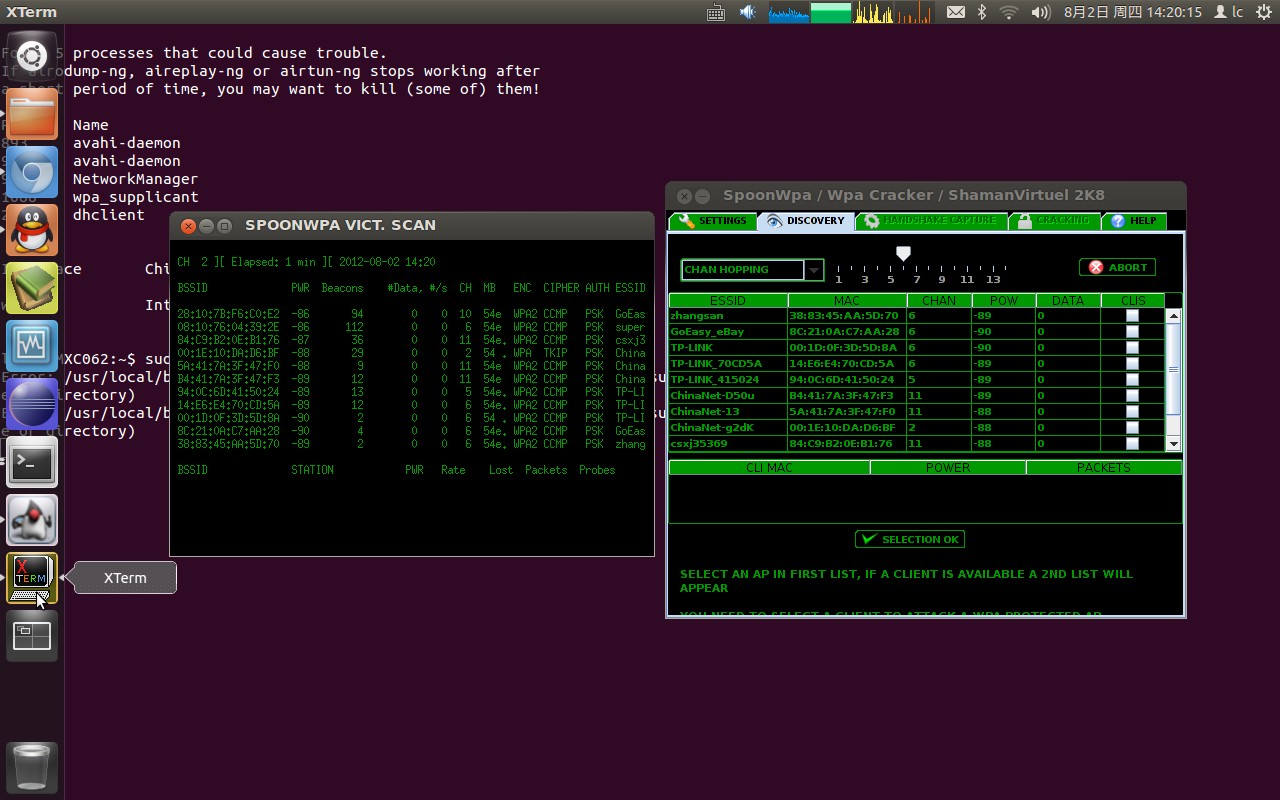Launch Chromium browser from the launcher
Viewport: 1280px width, 800px height.
click(x=32, y=172)
